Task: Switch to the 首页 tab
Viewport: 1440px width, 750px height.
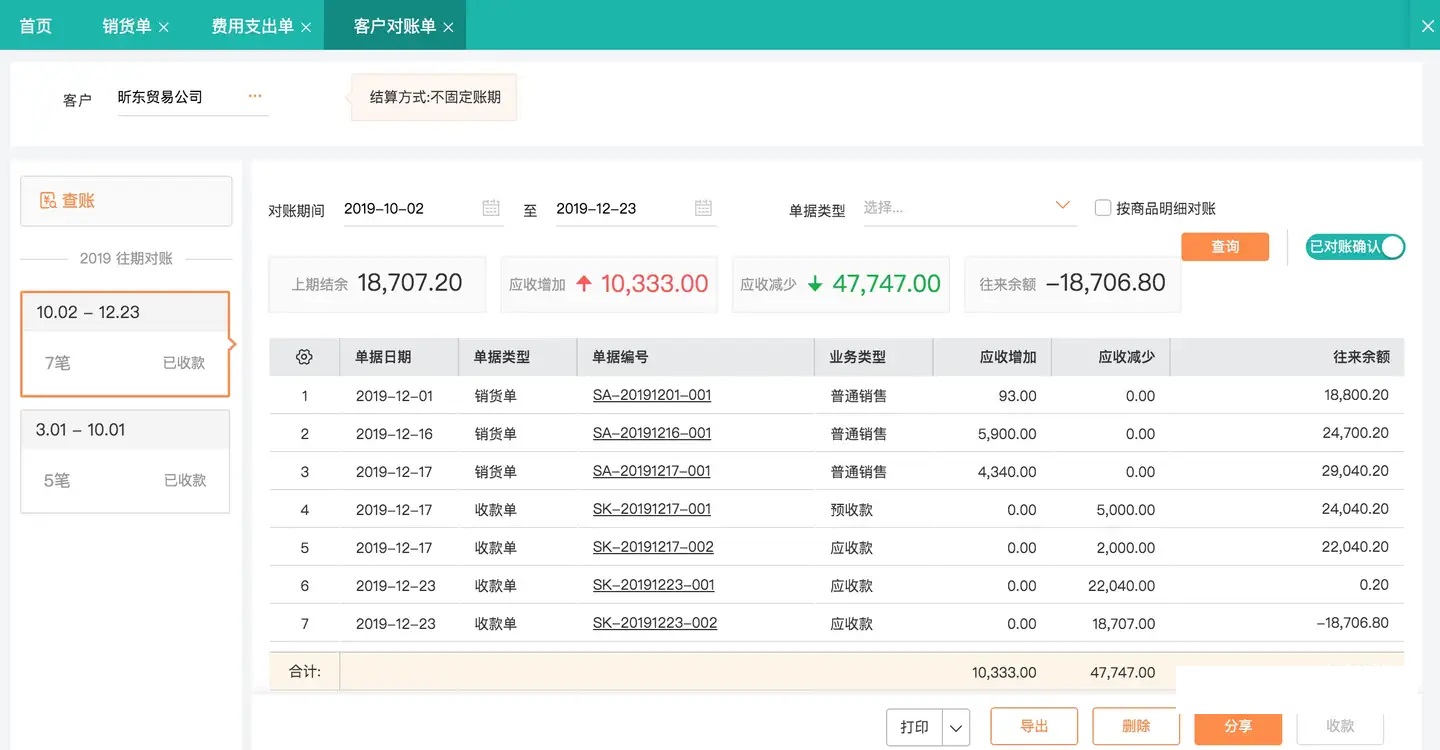Action: pyautogui.click(x=36, y=26)
